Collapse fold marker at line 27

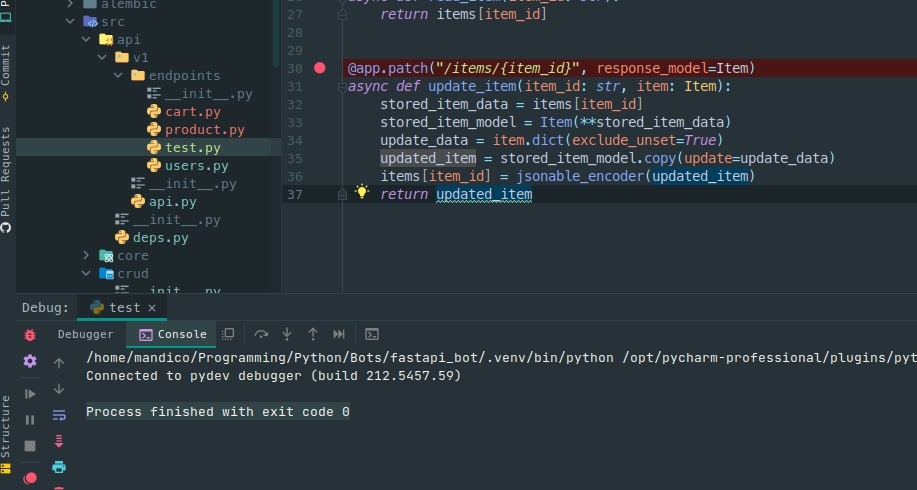(x=342, y=15)
